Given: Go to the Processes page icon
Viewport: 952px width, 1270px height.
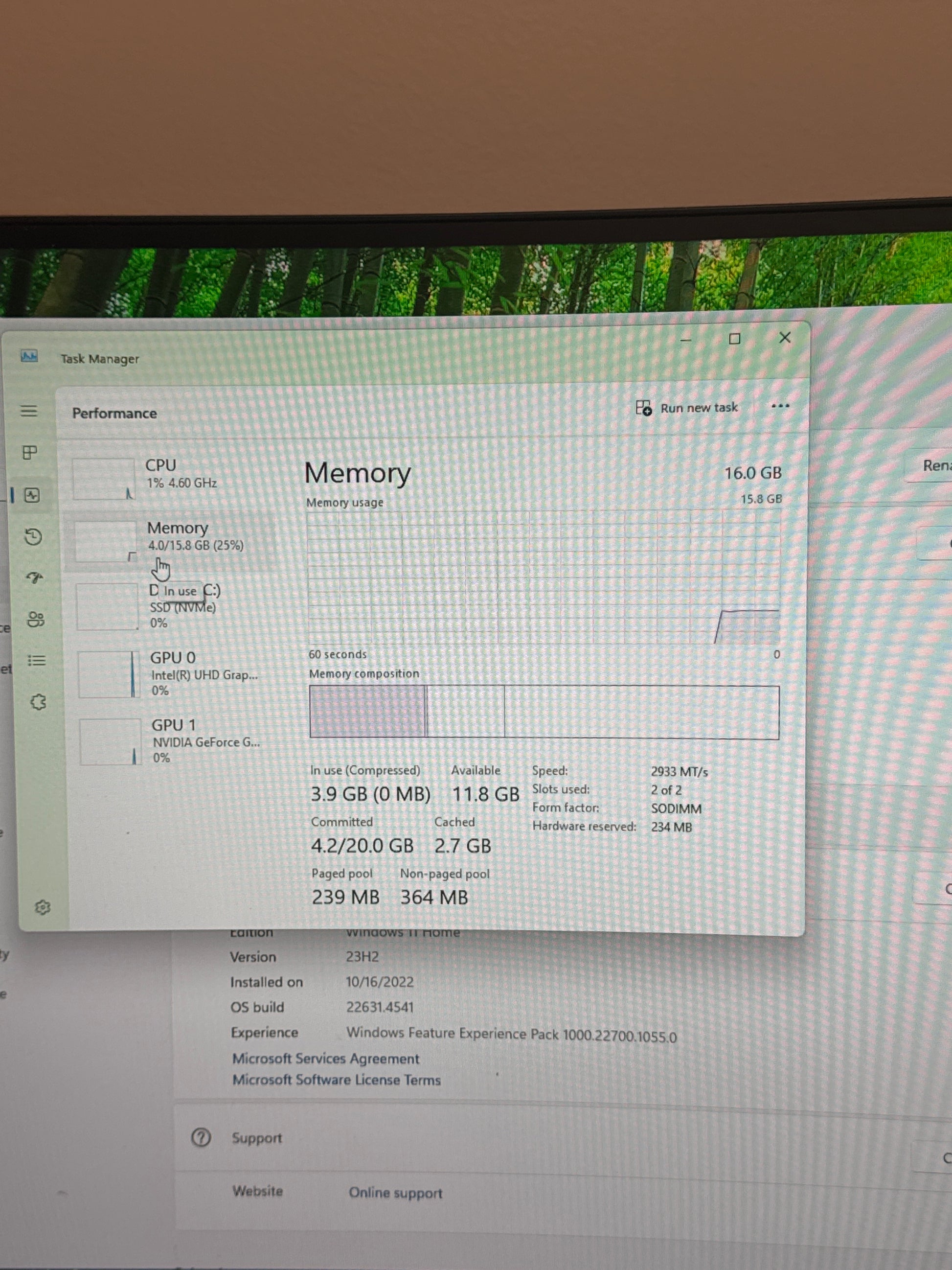Looking at the screenshot, I should coord(30,453).
